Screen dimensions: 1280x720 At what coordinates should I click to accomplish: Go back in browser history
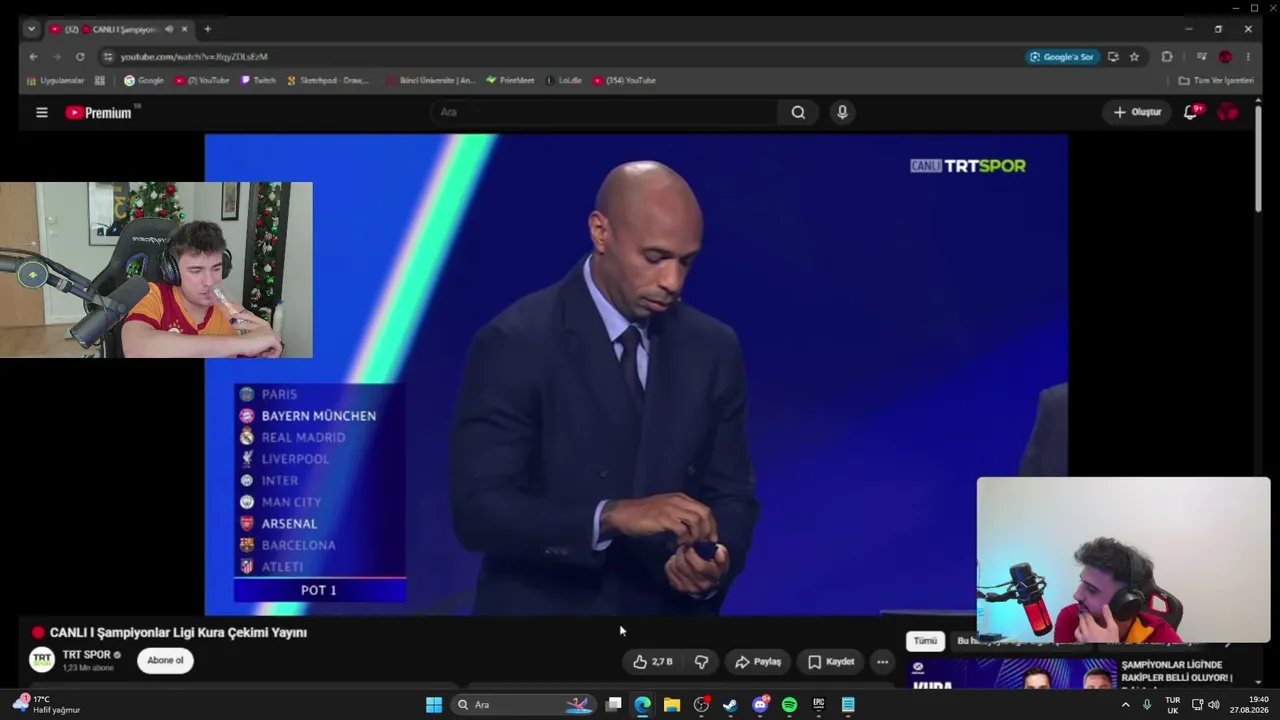[x=33, y=57]
